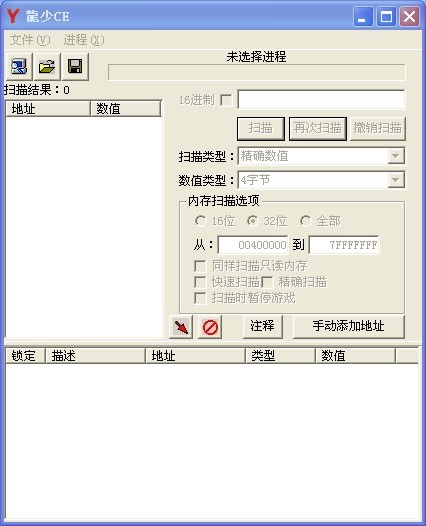Toggle the 快速扫描 checkbox
Image resolution: width=426 pixels, height=526 pixels.
tap(200, 282)
